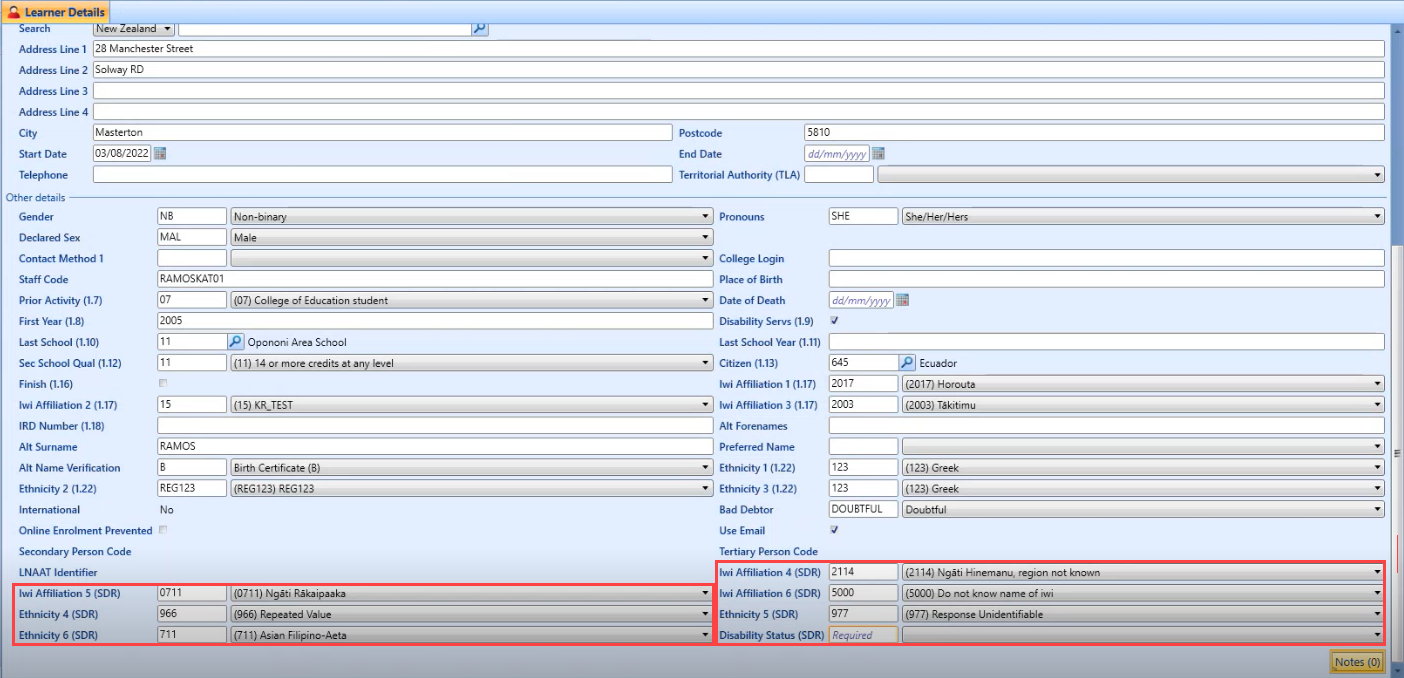Click the Address Line 3 field
1404x678 pixels.
(738, 91)
